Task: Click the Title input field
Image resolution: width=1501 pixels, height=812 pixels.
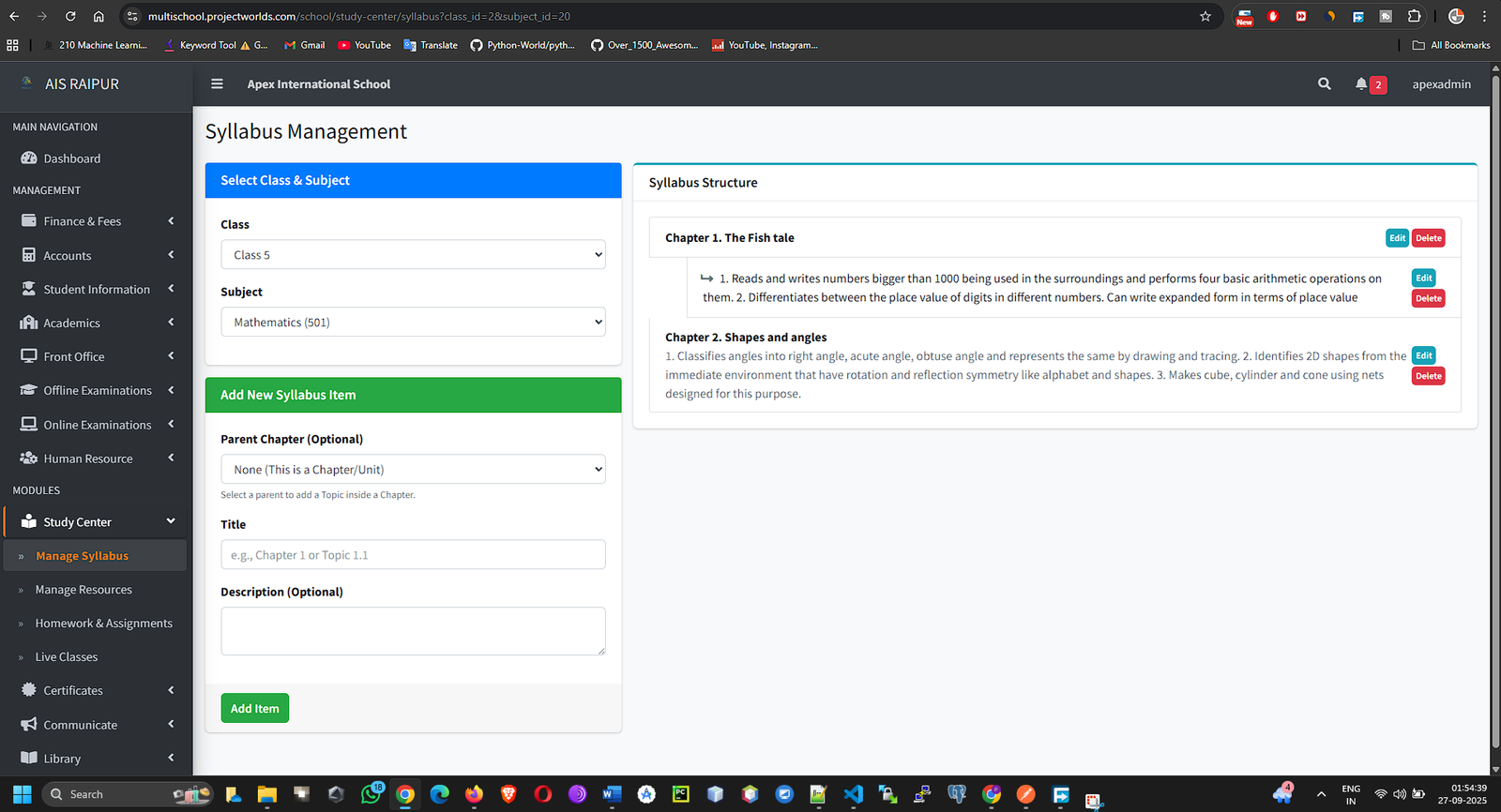Action: [413, 555]
